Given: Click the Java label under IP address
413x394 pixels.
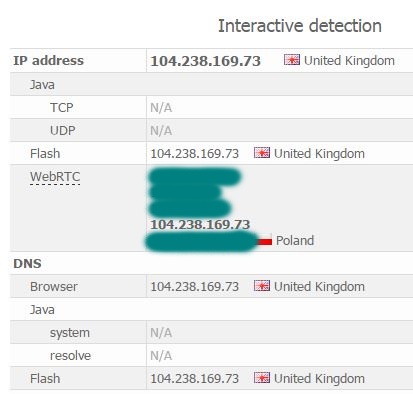Looking at the screenshot, I should click(x=42, y=84).
